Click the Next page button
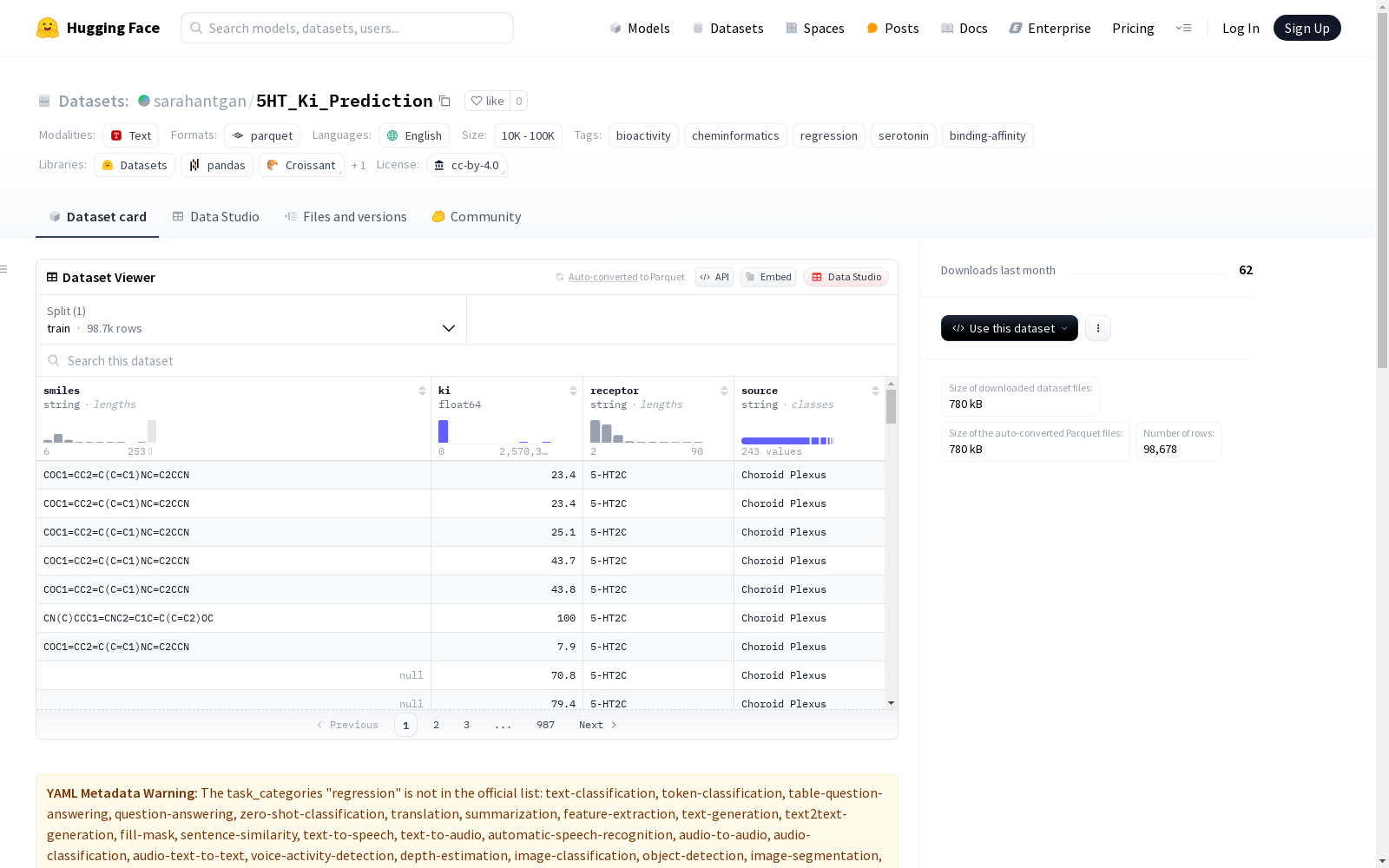 point(598,725)
